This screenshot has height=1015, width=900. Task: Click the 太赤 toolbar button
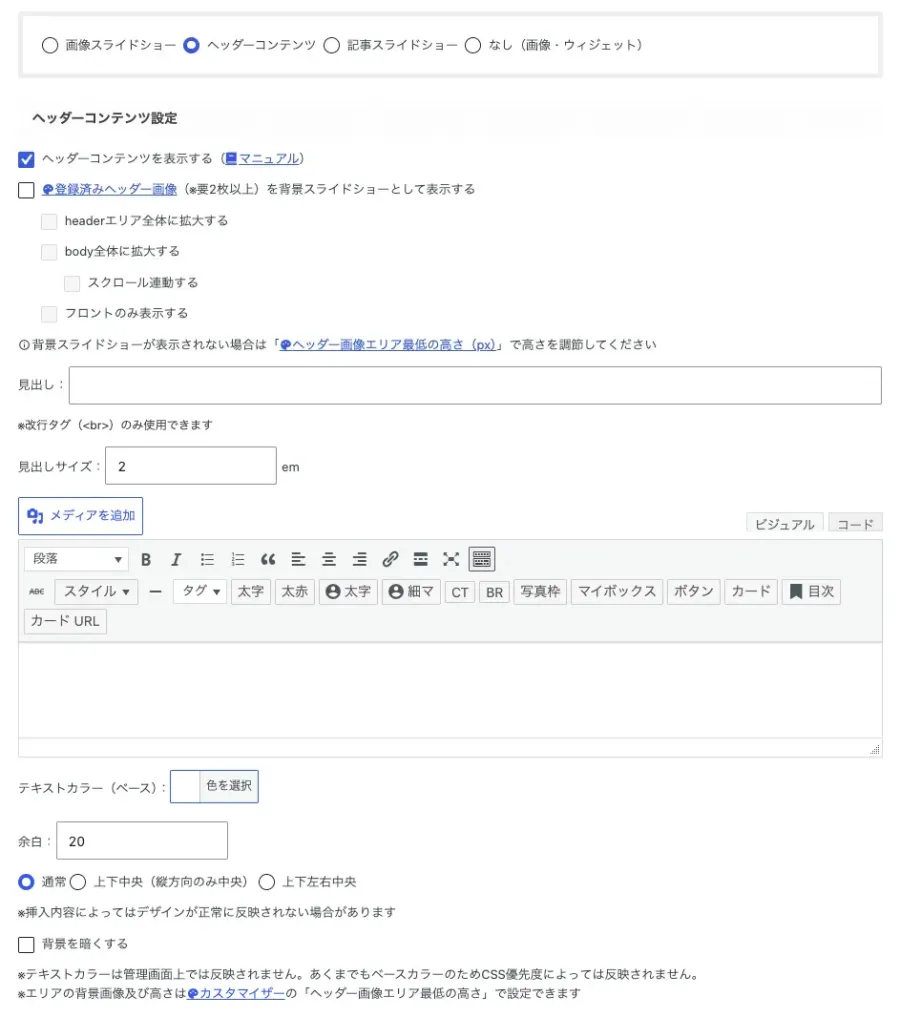pos(295,592)
